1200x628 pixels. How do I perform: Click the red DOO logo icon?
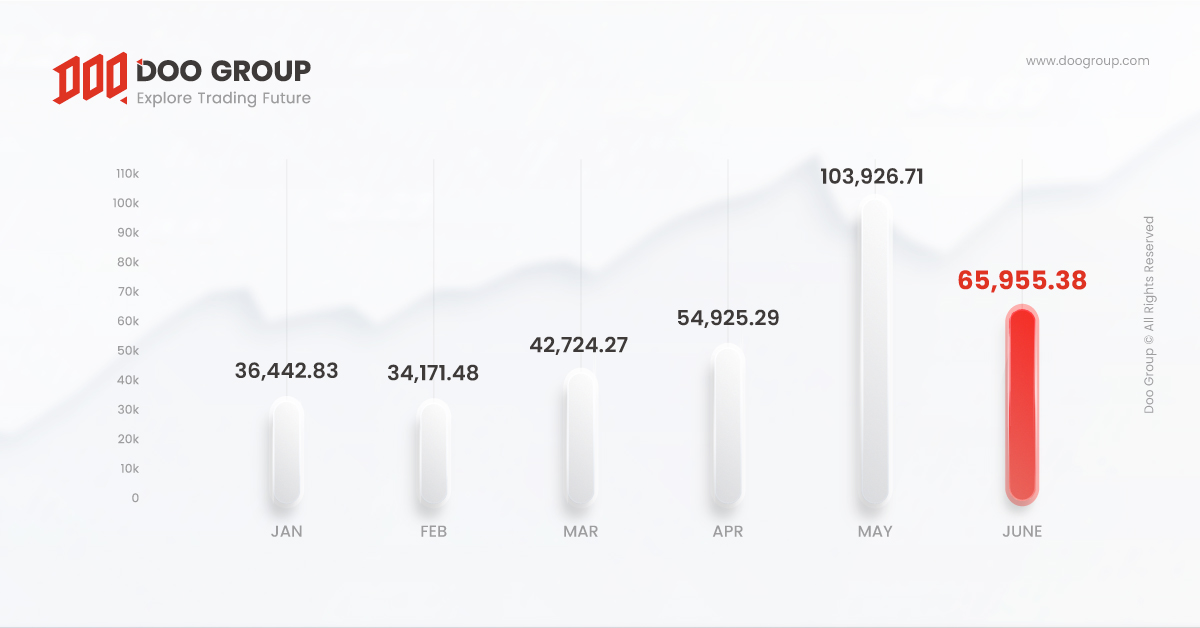pyautogui.click(x=91, y=80)
